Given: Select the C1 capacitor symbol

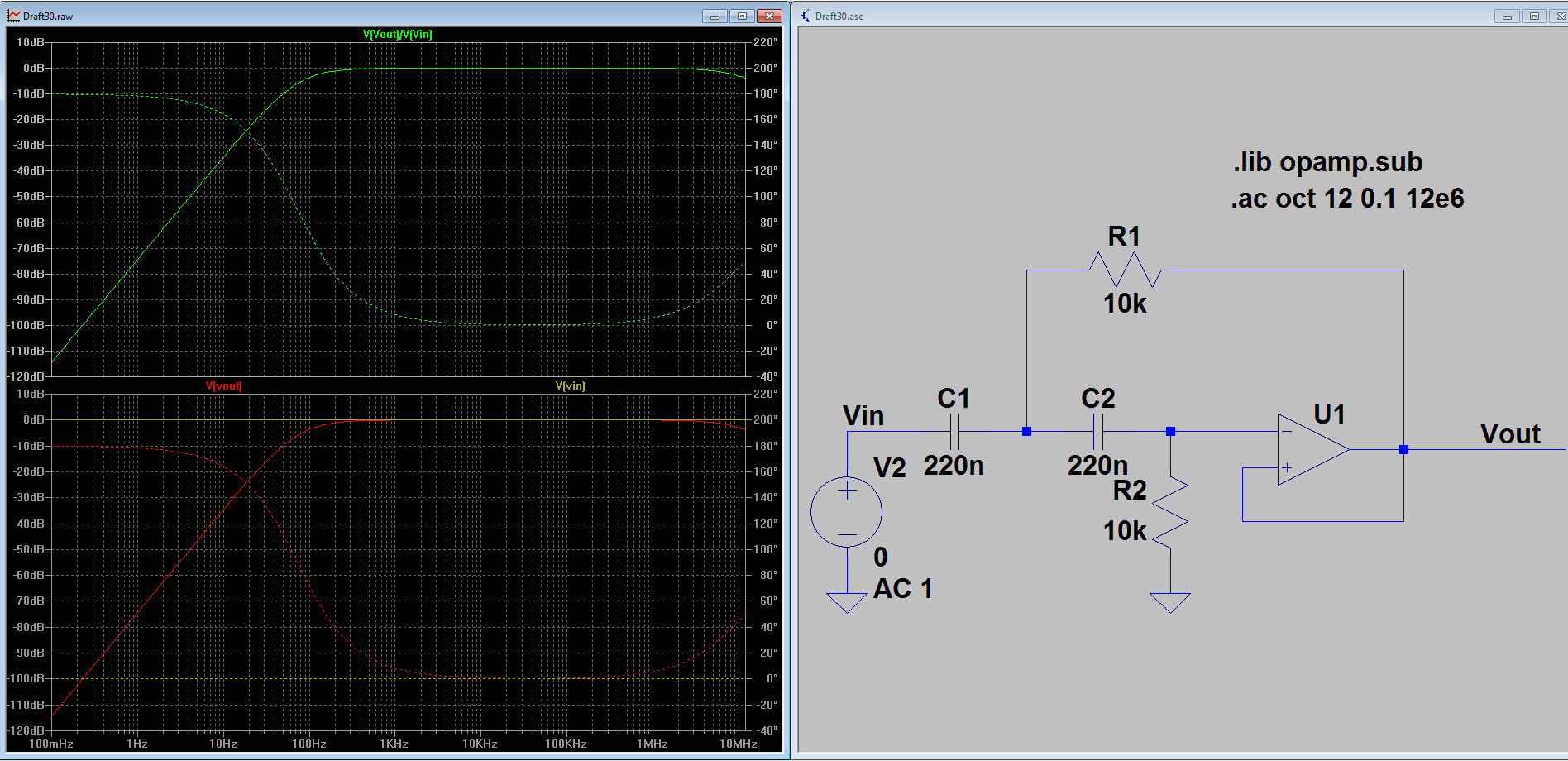Looking at the screenshot, I should click(955, 430).
